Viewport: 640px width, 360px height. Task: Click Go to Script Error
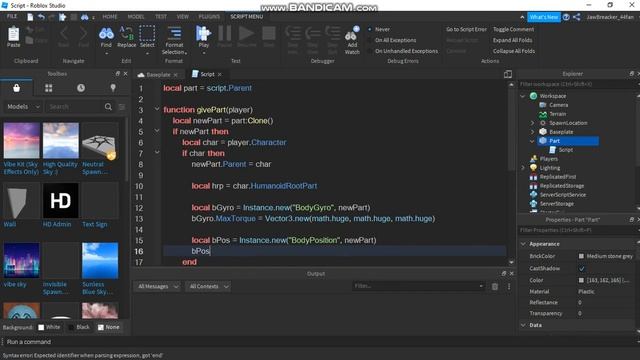coord(466,29)
